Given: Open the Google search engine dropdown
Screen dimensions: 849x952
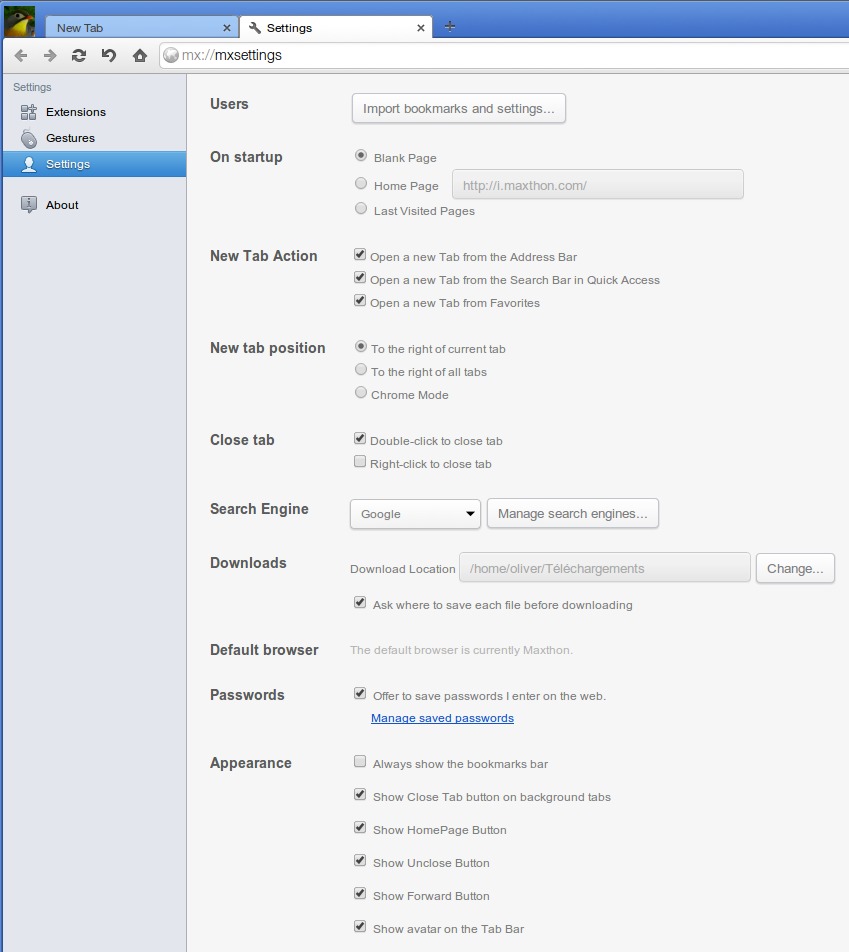Looking at the screenshot, I should click(415, 514).
